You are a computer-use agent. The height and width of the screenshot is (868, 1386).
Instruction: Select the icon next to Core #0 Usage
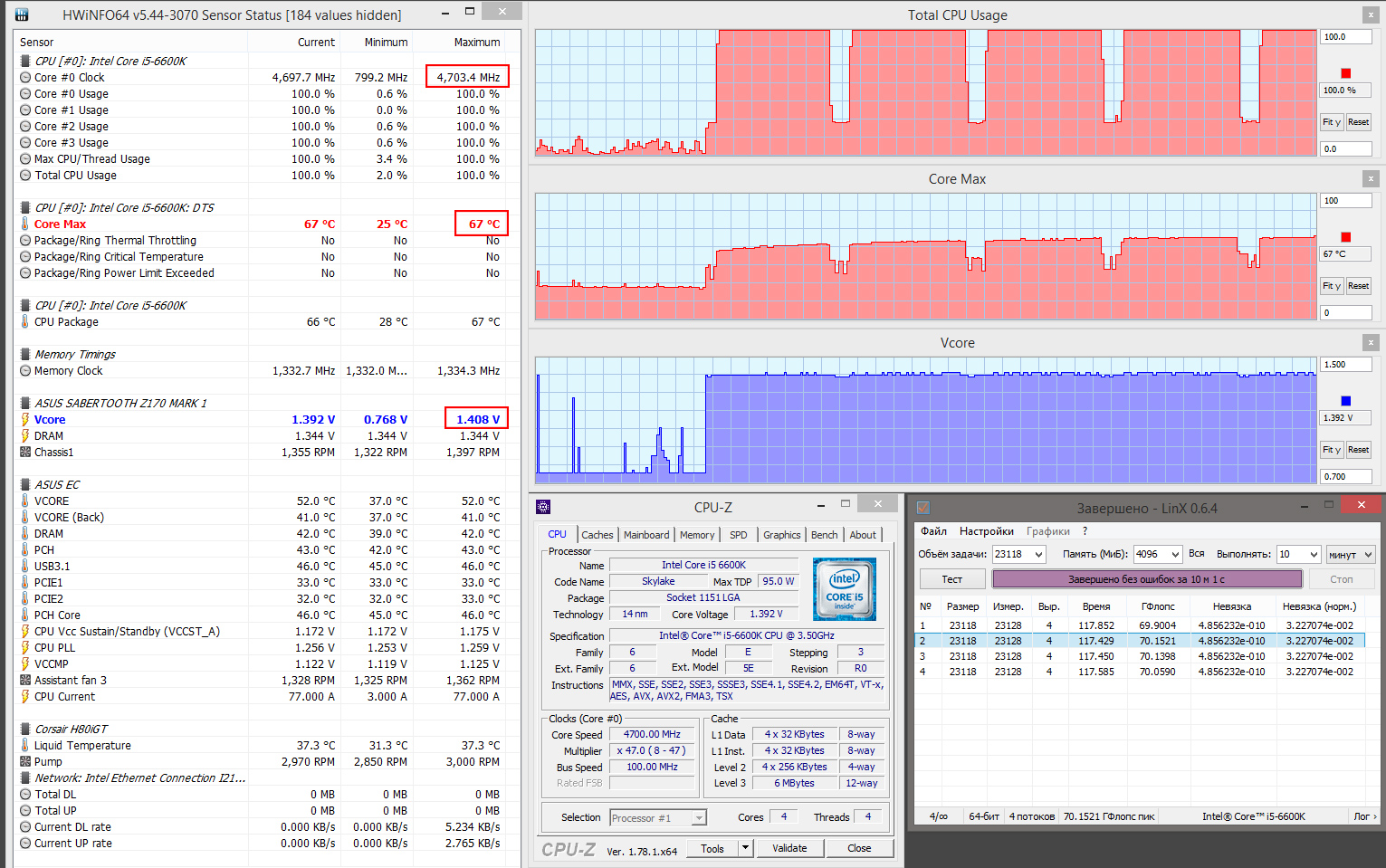(25, 94)
